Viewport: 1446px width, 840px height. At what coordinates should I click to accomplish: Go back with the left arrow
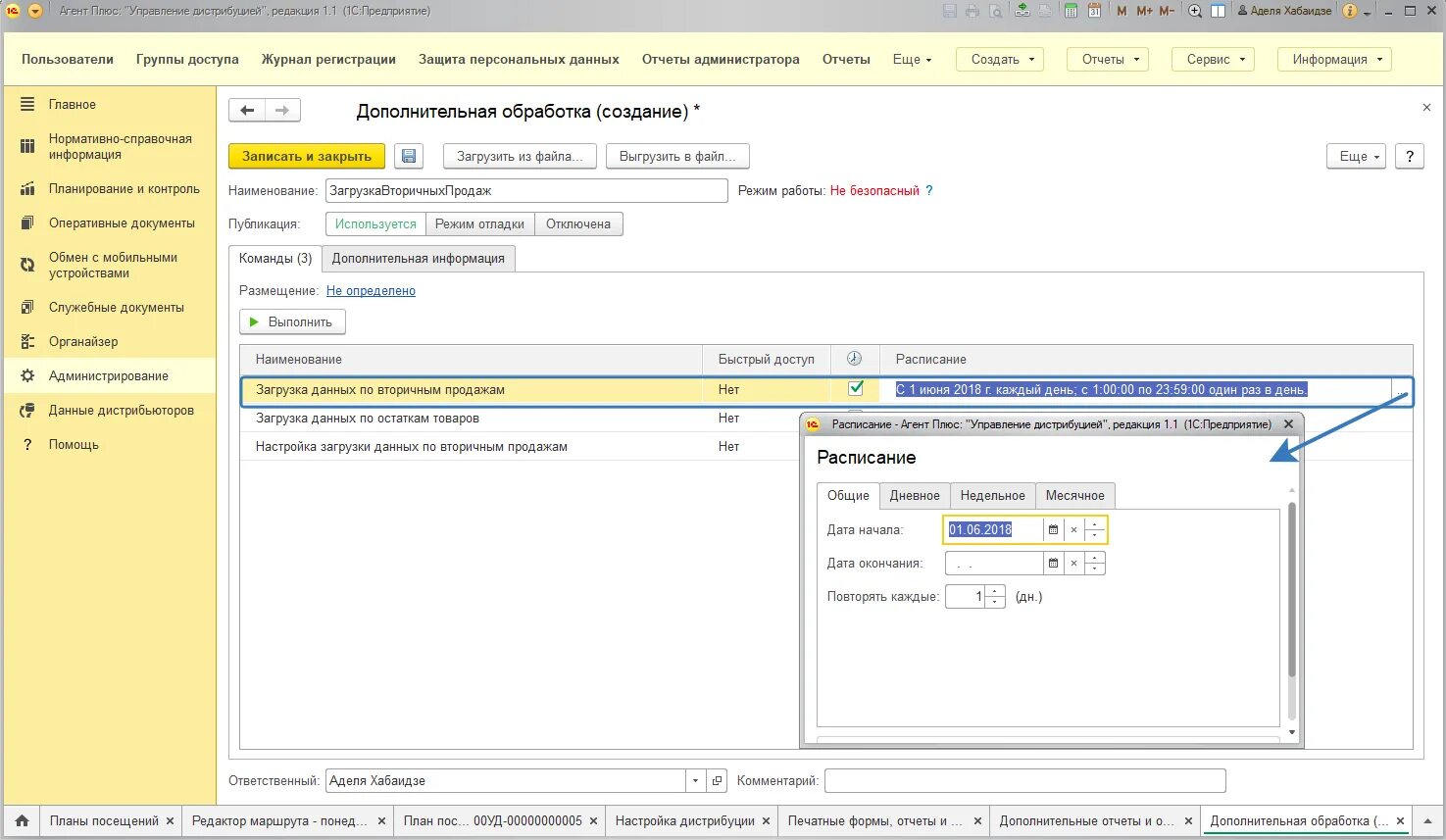click(x=247, y=110)
